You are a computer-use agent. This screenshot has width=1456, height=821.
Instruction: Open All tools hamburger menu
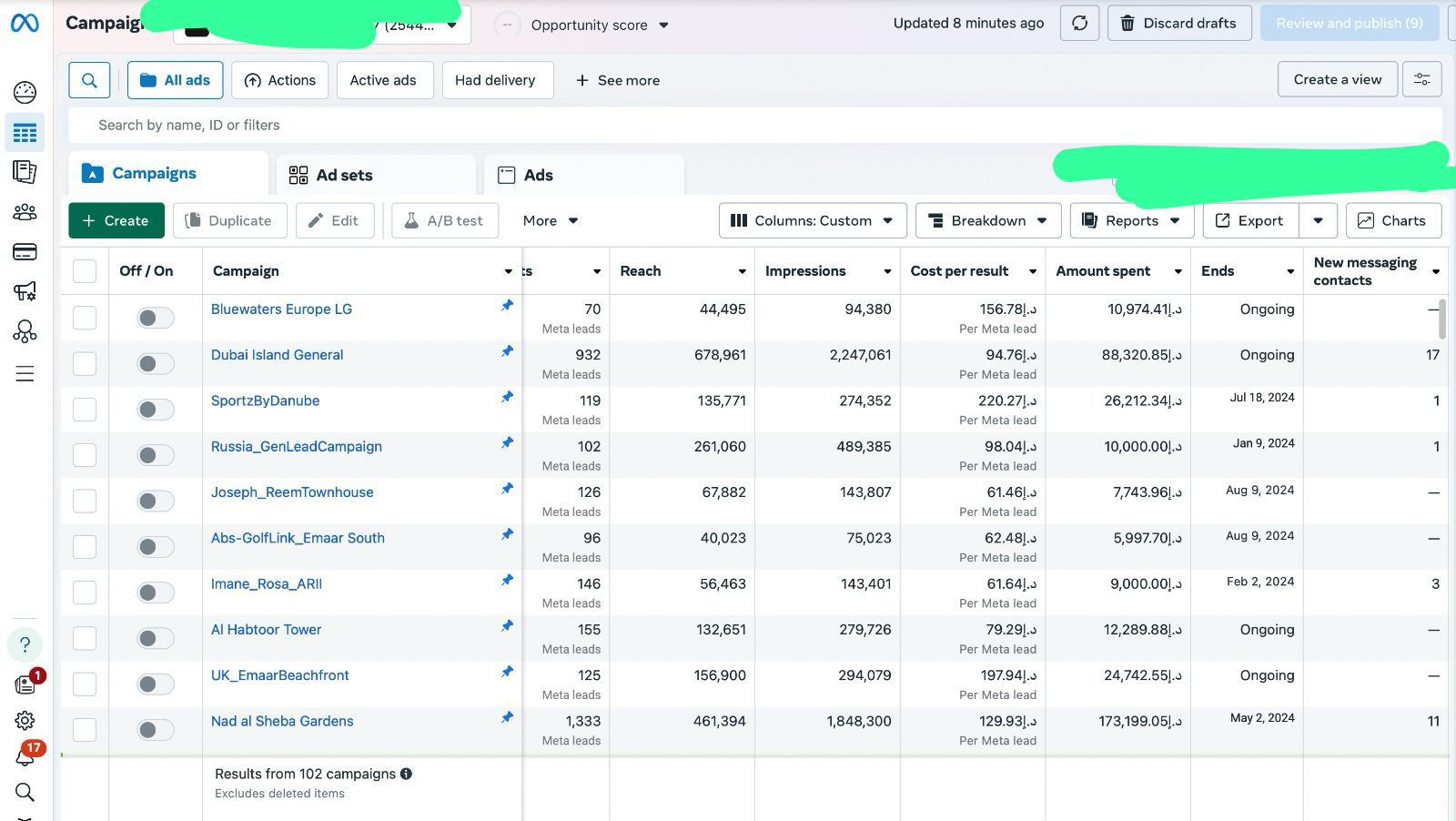25,374
